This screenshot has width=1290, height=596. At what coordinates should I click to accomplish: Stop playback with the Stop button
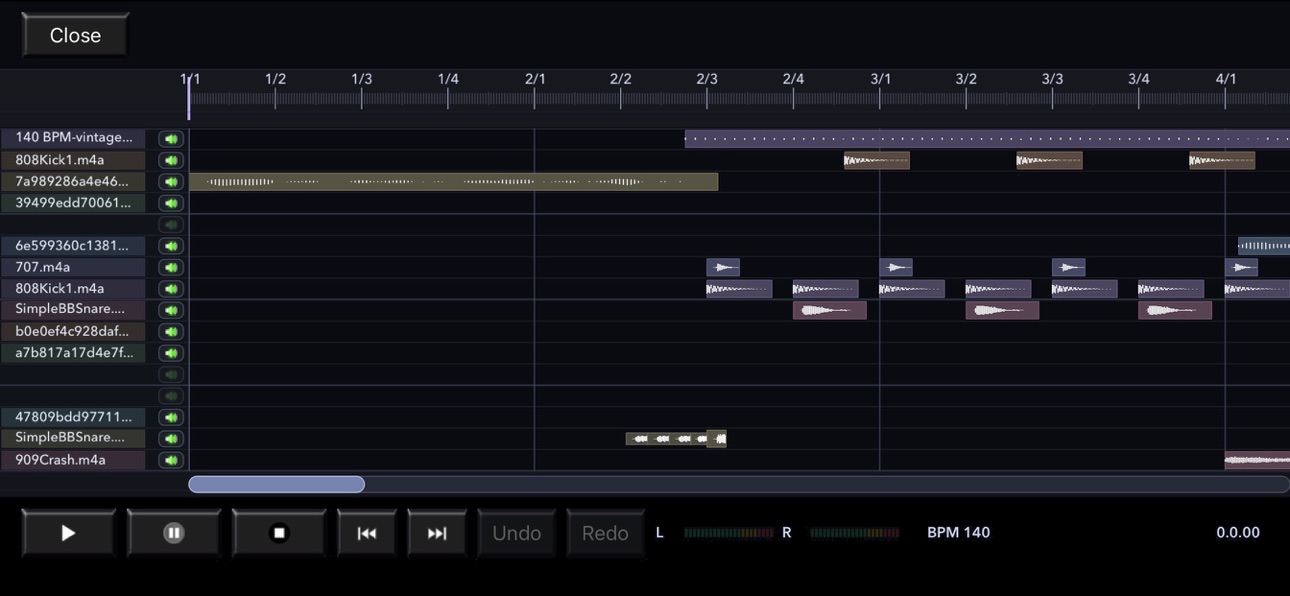[x=279, y=533]
